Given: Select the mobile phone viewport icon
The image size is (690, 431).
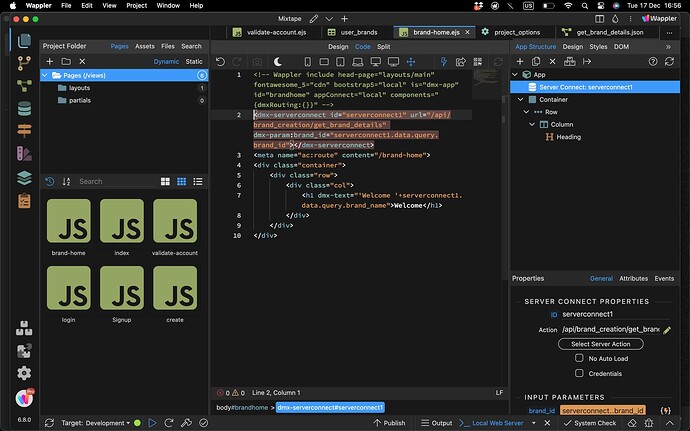Looking at the screenshot, I should [308, 62].
